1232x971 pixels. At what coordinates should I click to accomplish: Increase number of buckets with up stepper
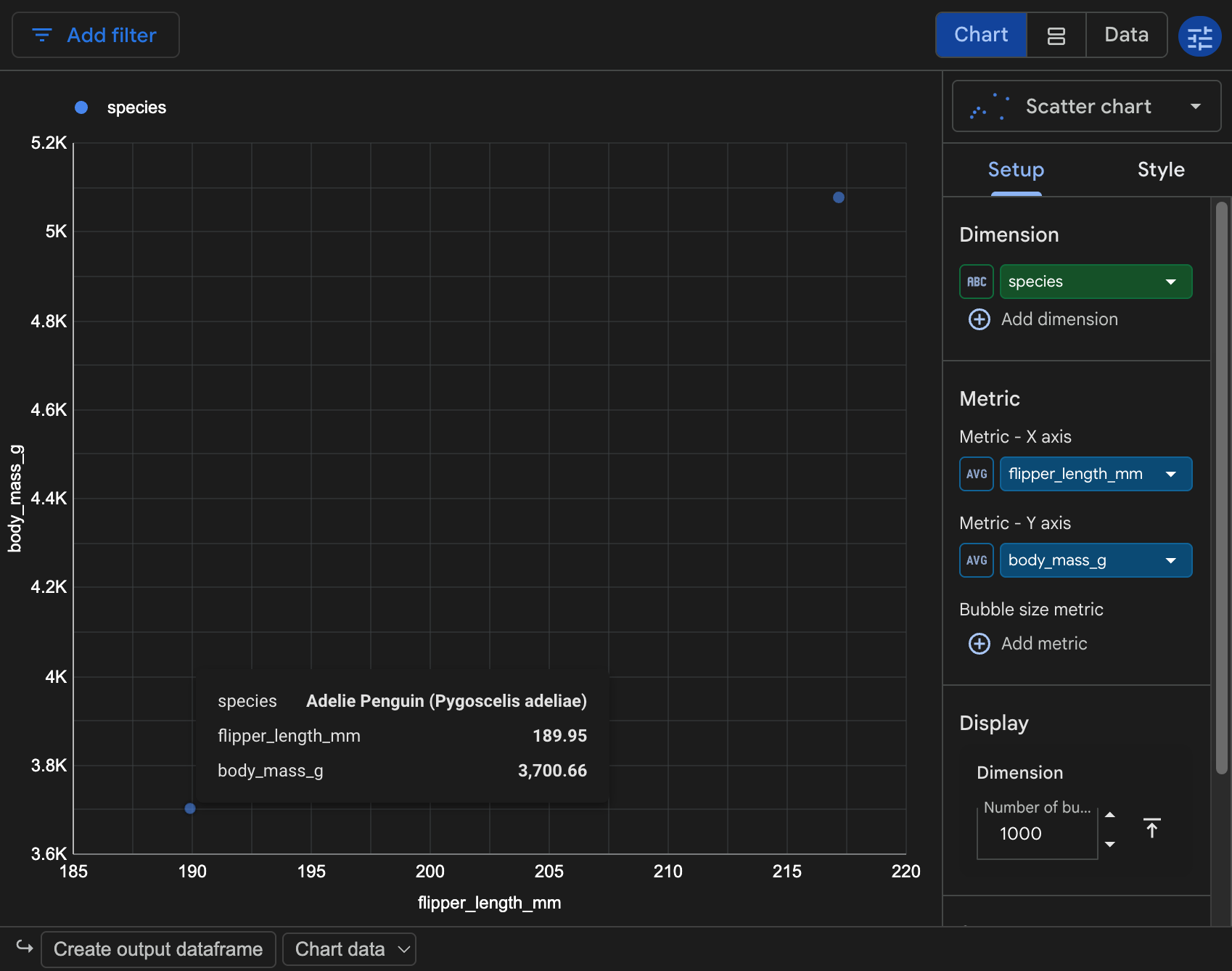click(1110, 815)
